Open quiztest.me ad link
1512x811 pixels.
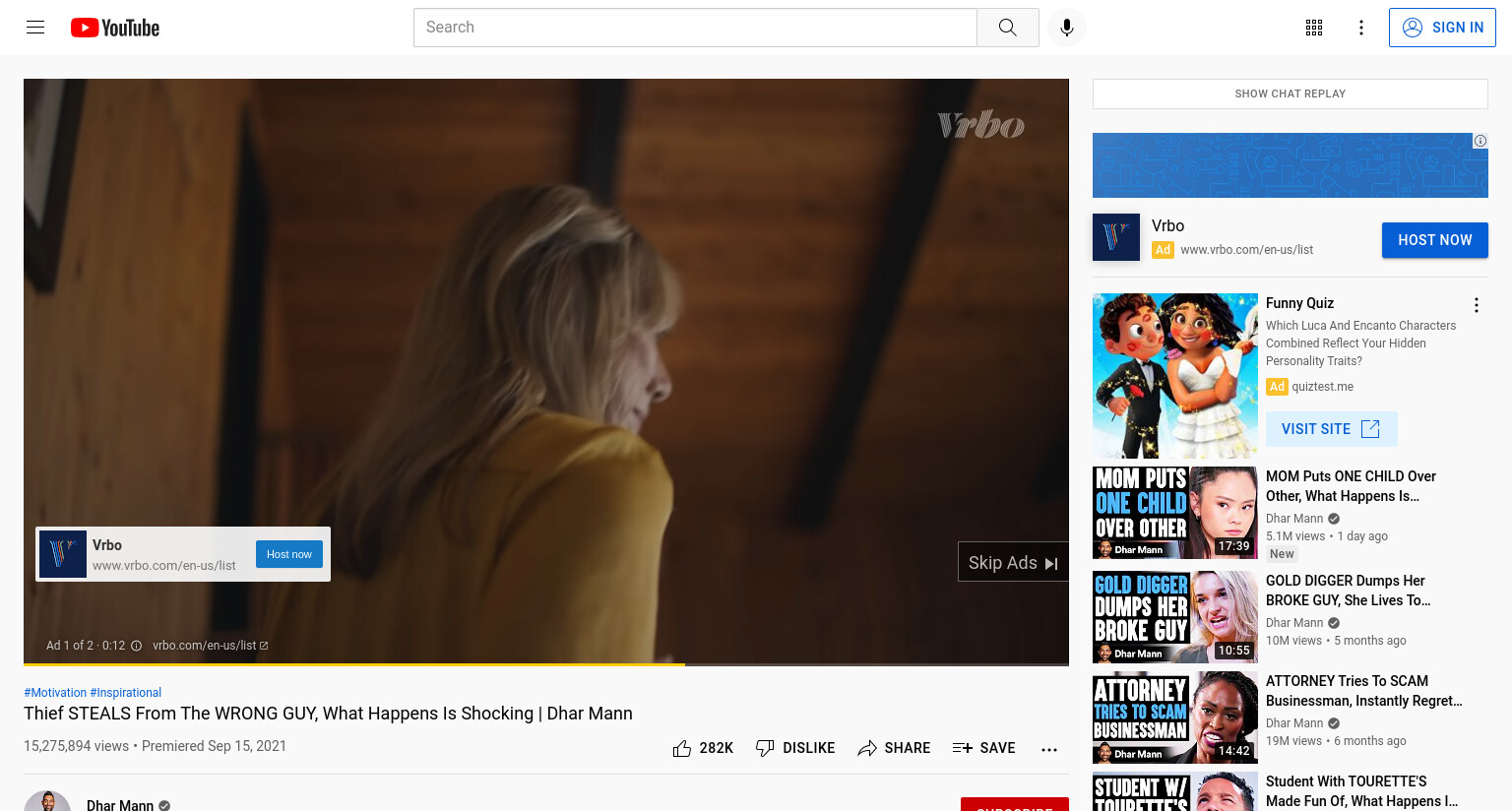point(1323,387)
